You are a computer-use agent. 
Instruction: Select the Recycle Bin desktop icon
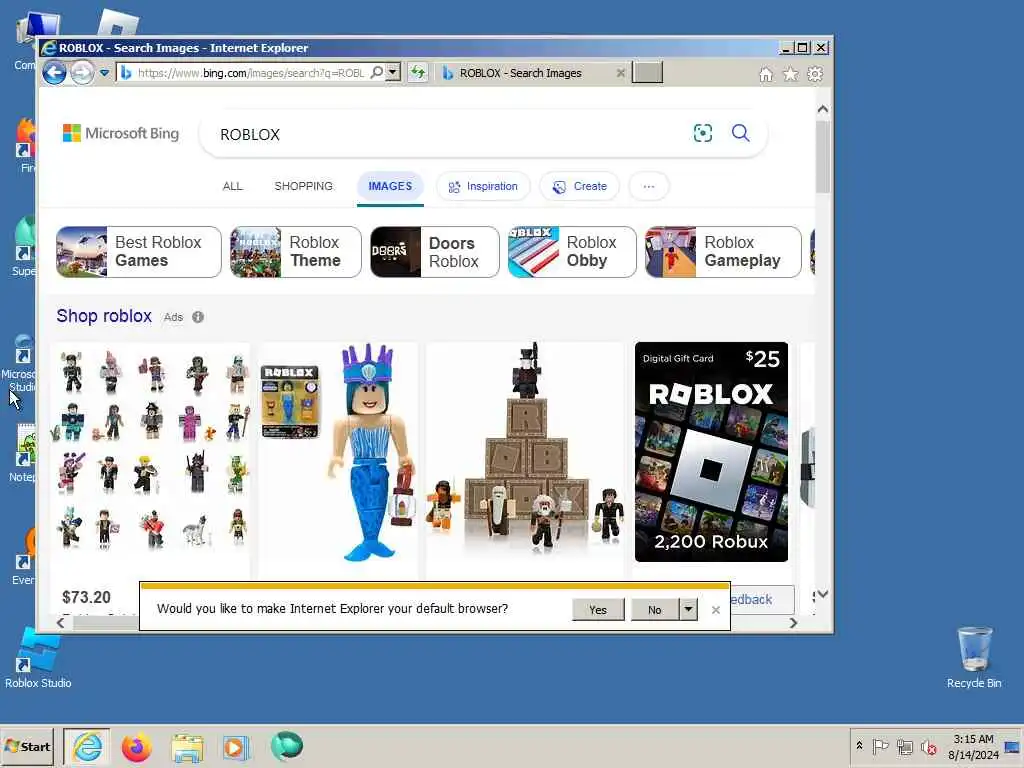[974, 658]
